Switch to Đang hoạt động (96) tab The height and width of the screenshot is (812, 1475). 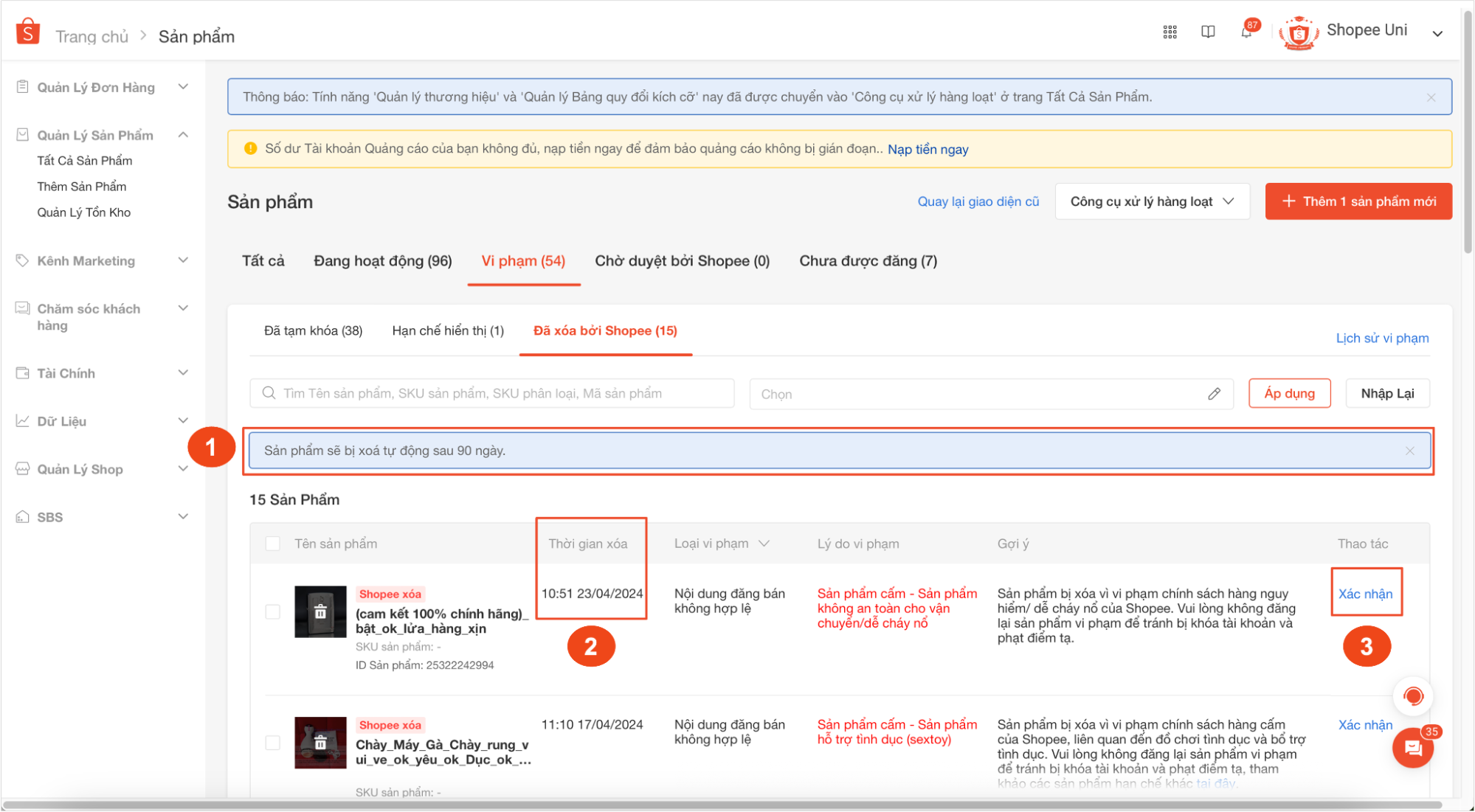coord(382,260)
